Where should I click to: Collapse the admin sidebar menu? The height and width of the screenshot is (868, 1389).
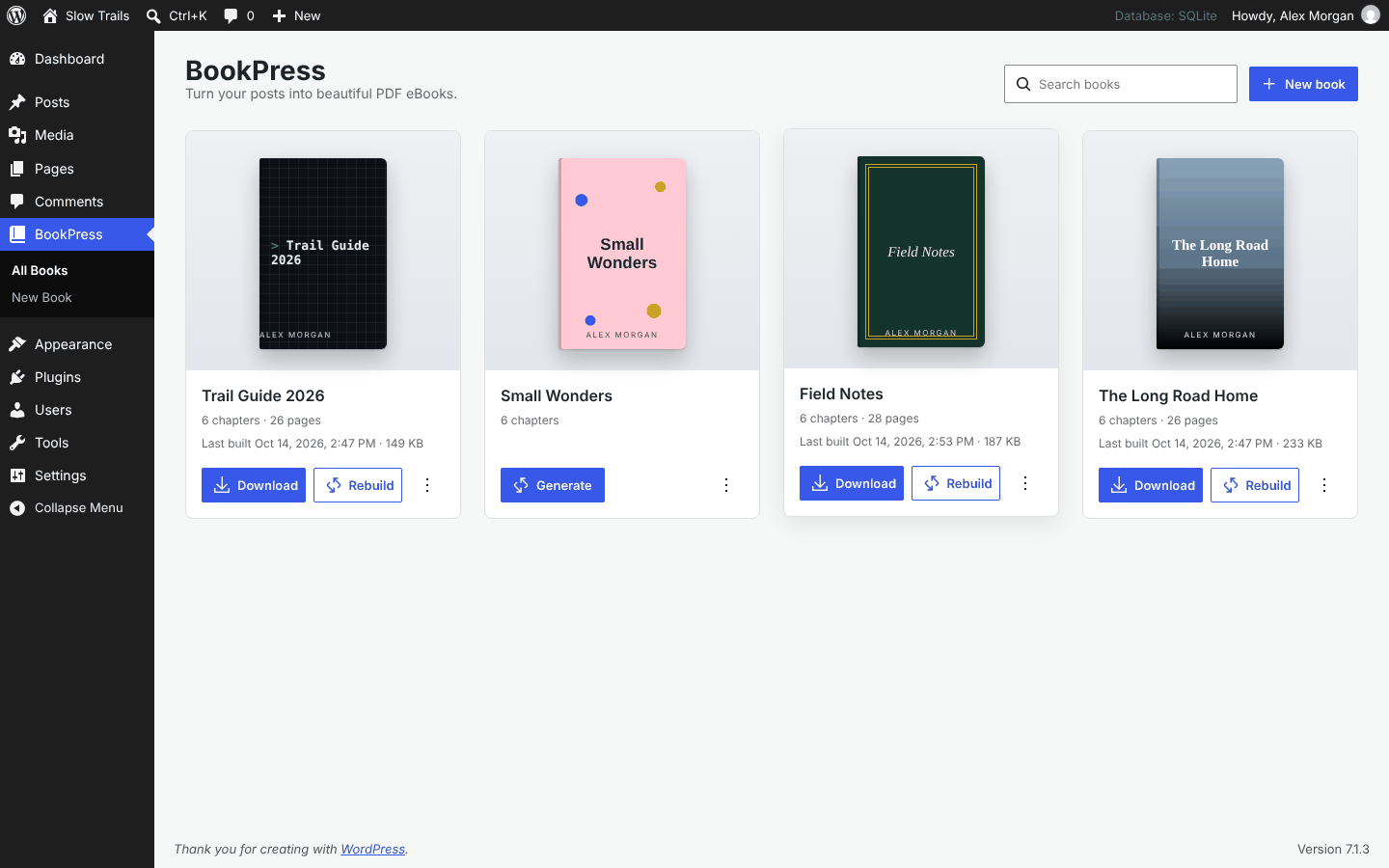(77, 508)
